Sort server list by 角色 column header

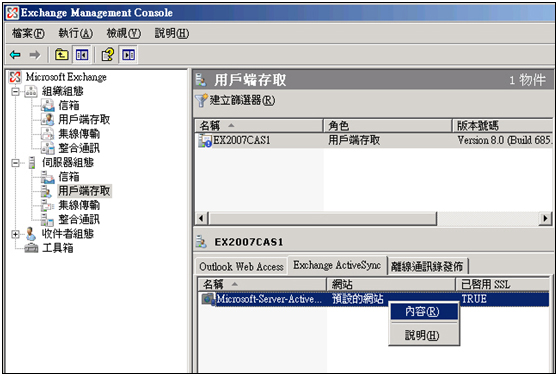point(388,126)
